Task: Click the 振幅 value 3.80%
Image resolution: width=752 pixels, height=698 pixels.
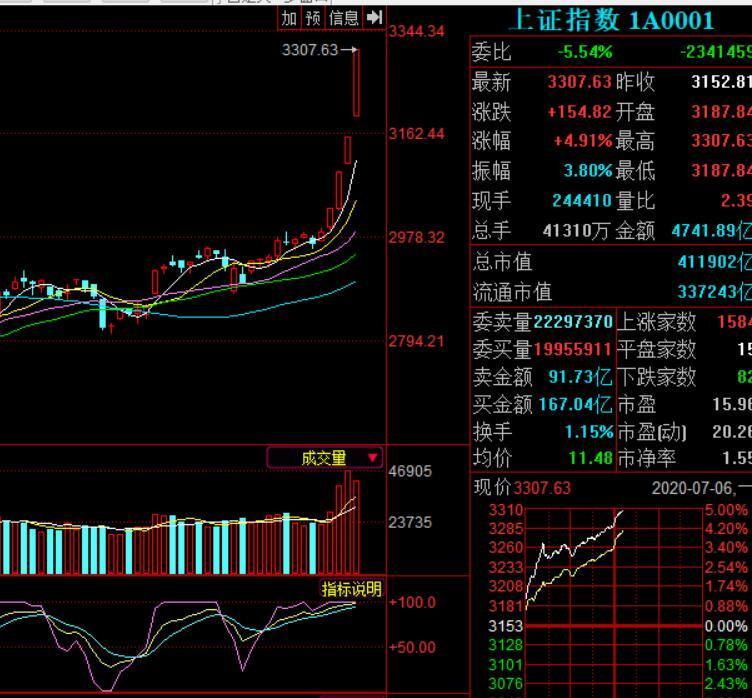Action: [588, 171]
